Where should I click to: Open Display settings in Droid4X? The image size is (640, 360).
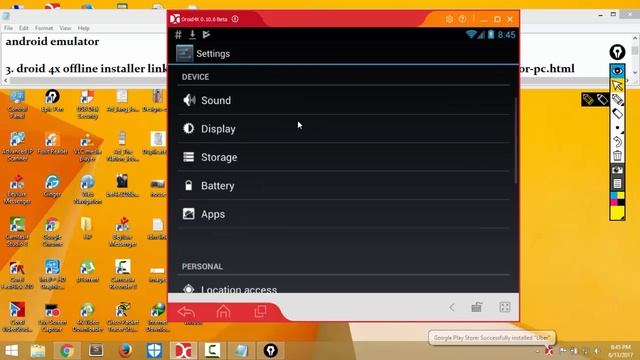344,129
